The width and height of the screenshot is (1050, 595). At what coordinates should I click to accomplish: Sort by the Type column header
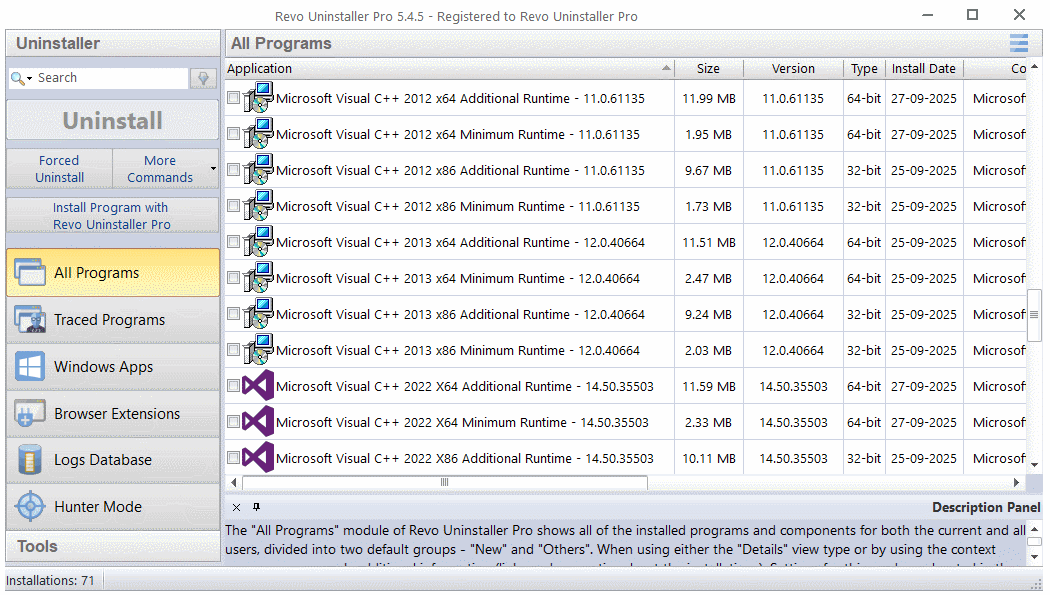pos(865,68)
